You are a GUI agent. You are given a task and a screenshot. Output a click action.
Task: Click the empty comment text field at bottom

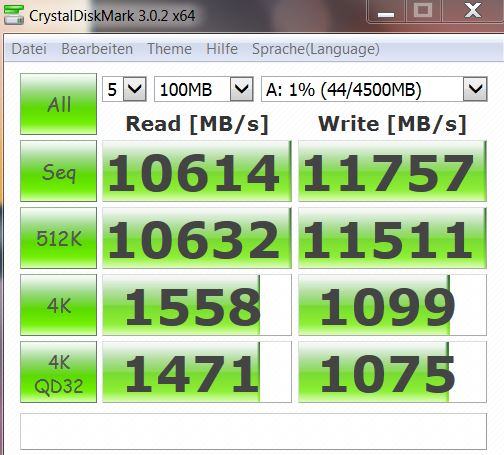(253, 431)
